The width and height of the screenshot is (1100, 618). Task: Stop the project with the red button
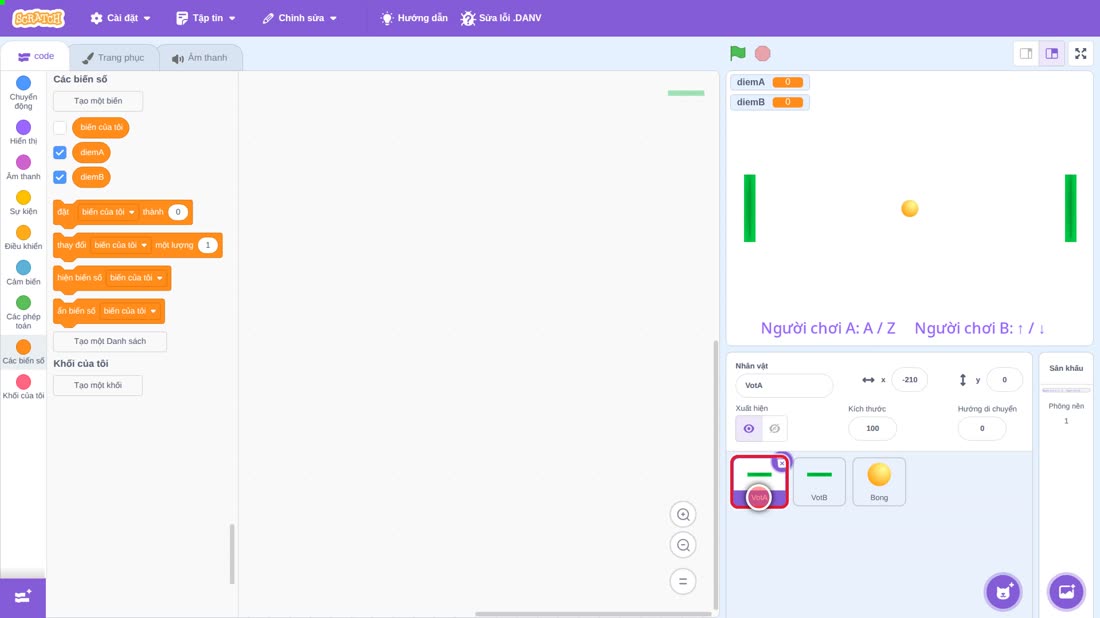tap(763, 53)
